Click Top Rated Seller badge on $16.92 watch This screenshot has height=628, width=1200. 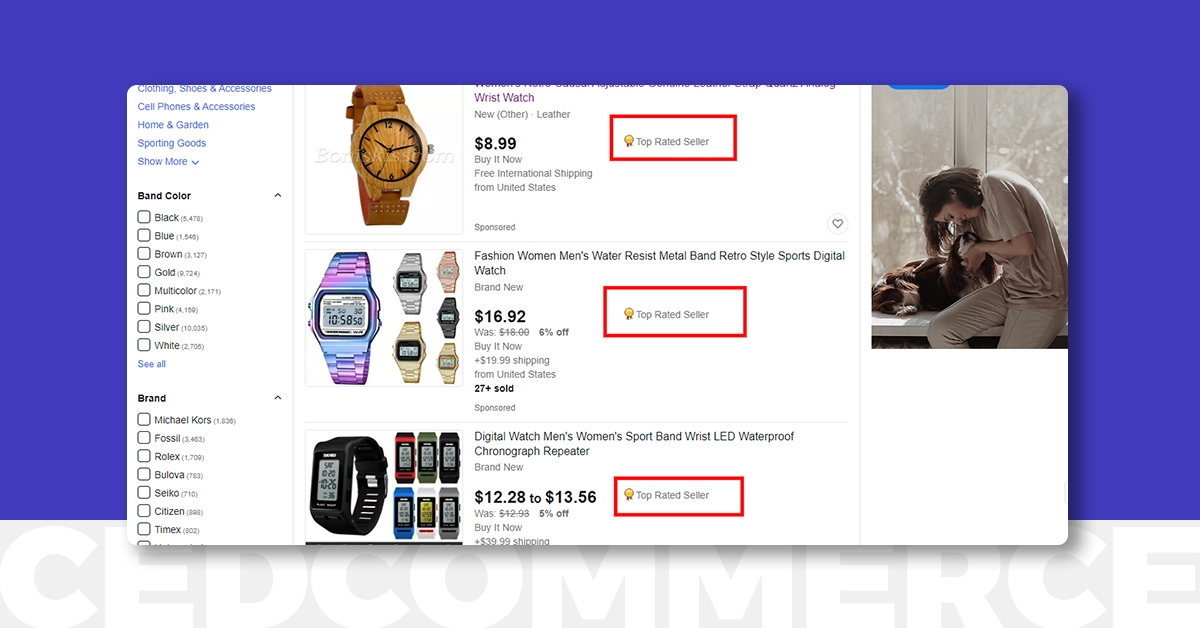[x=666, y=314]
